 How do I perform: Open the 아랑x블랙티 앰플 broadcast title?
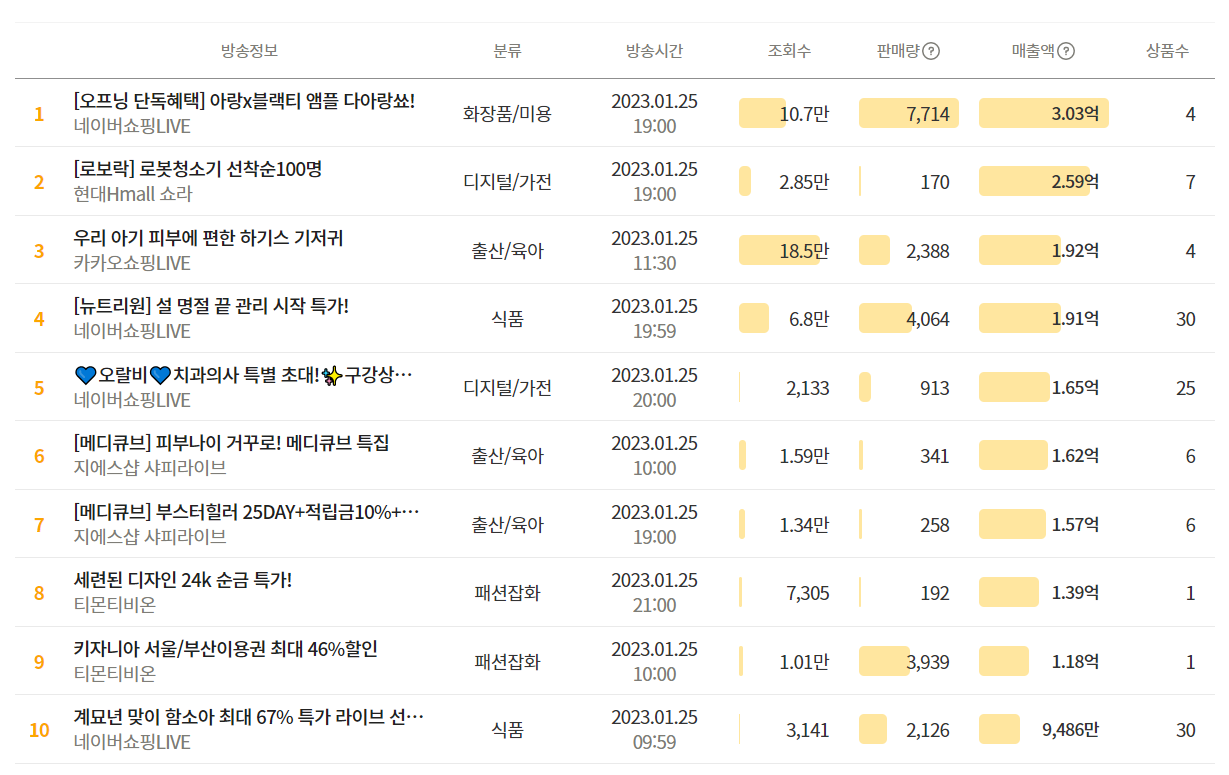coord(244,101)
